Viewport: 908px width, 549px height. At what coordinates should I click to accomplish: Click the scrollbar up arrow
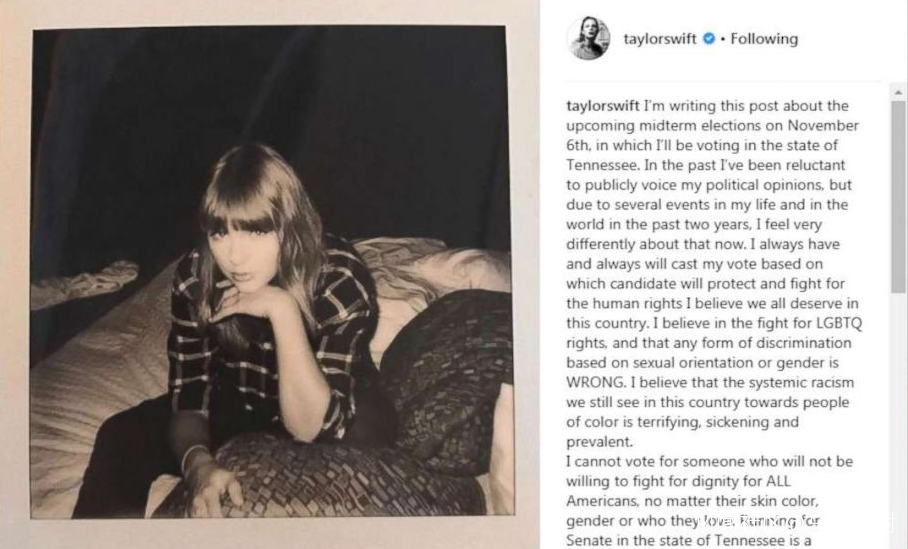[x=898, y=93]
